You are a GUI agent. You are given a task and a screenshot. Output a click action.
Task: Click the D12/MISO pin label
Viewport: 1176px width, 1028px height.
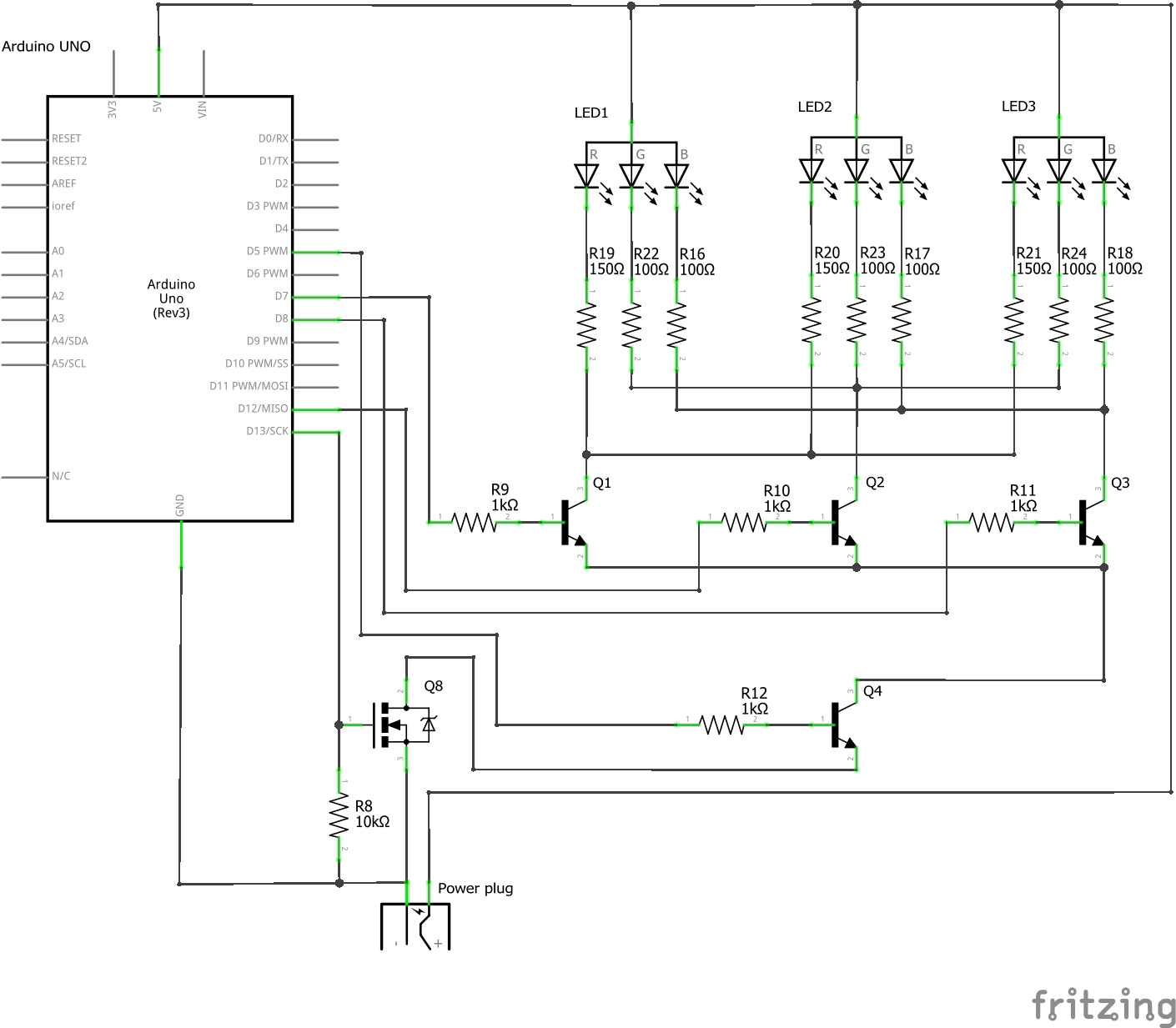point(263,409)
